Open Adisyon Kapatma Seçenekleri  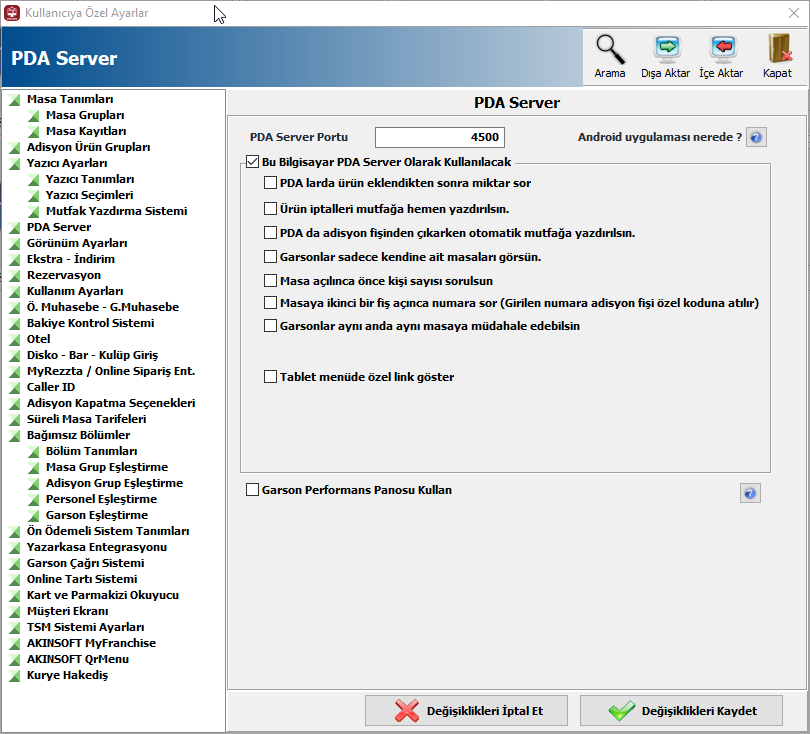pos(111,403)
